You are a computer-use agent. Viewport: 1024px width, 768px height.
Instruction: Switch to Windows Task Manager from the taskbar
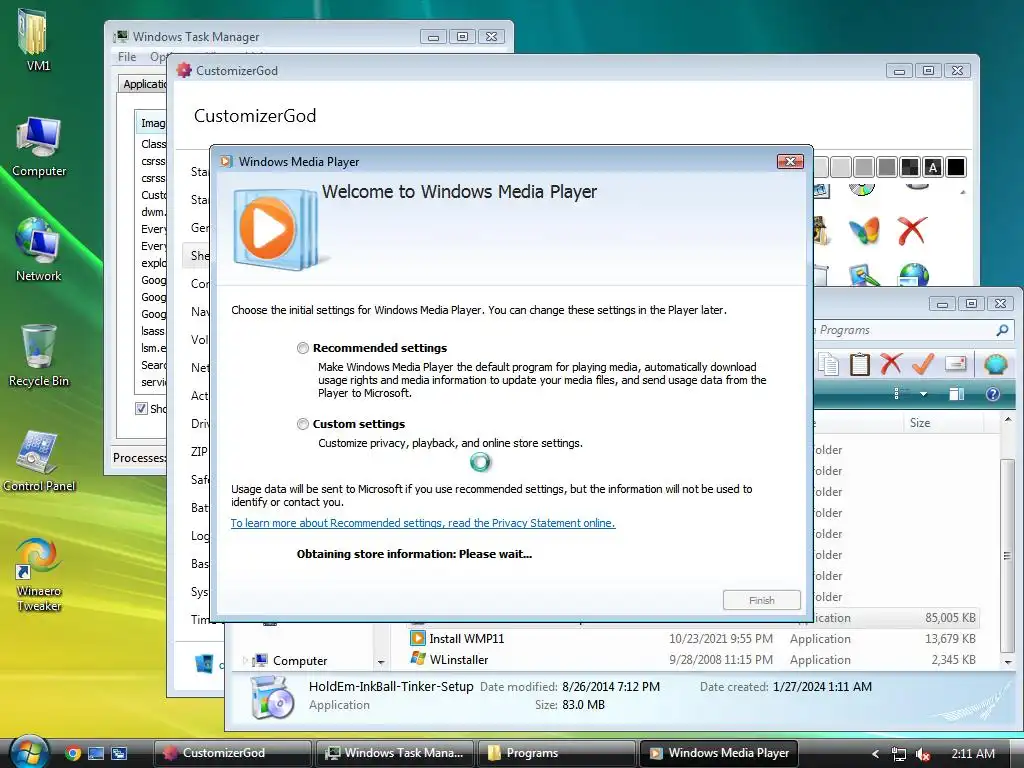tap(395, 753)
